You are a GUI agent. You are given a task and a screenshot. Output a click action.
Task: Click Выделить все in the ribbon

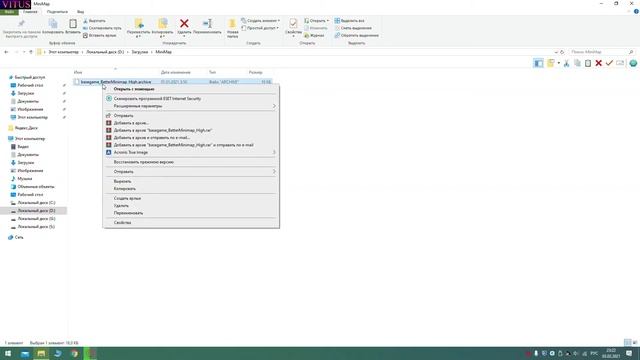pyautogui.click(x=350, y=21)
